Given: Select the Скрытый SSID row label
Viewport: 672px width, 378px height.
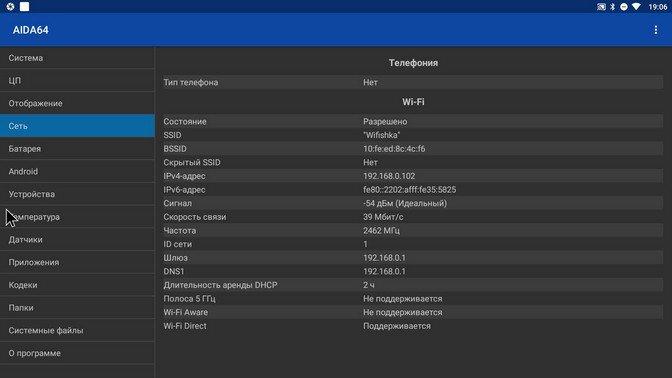Looking at the screenshot, I should click(x=192, y=162).
